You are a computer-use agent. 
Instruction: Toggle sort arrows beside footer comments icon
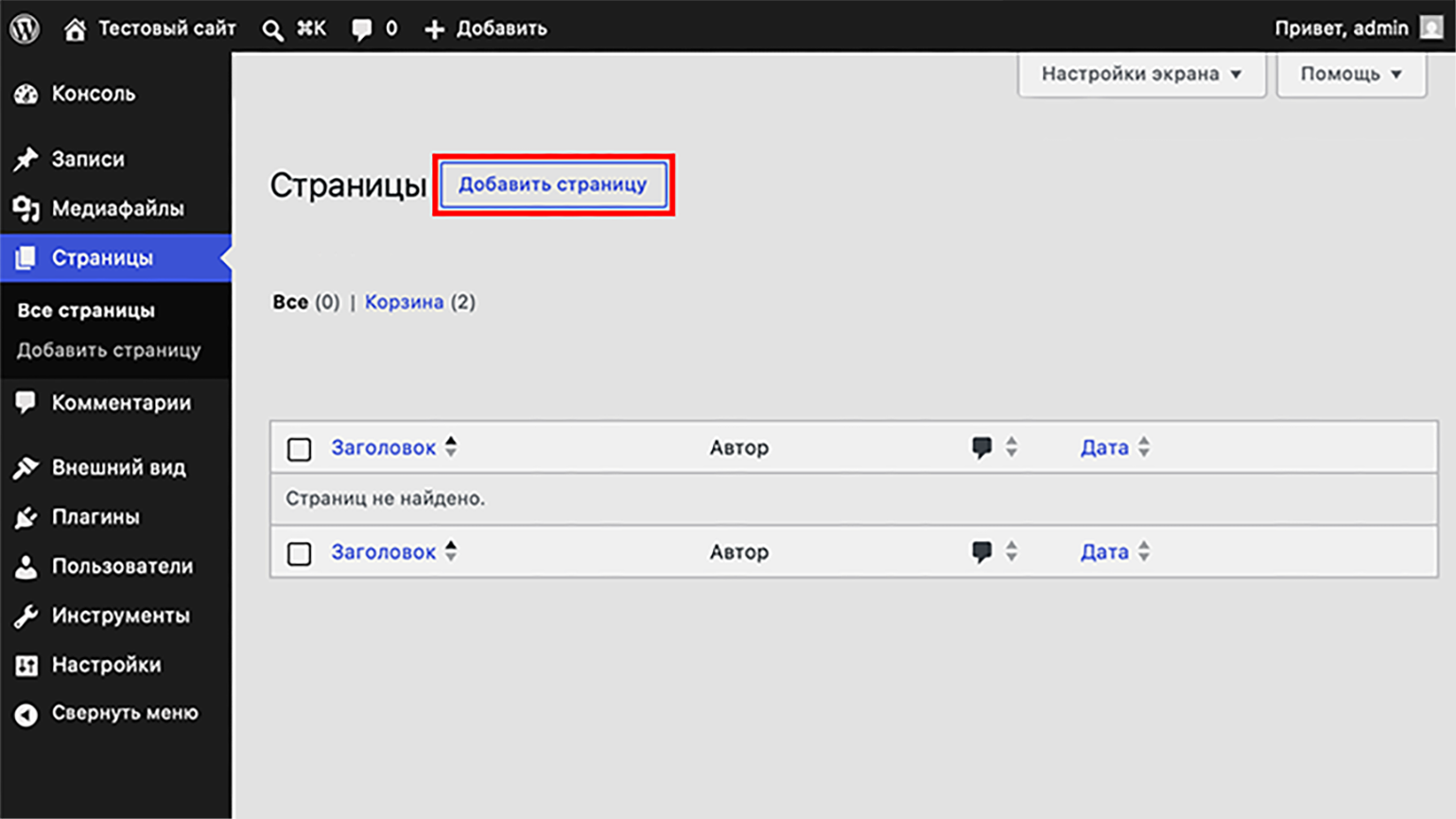1012,550
